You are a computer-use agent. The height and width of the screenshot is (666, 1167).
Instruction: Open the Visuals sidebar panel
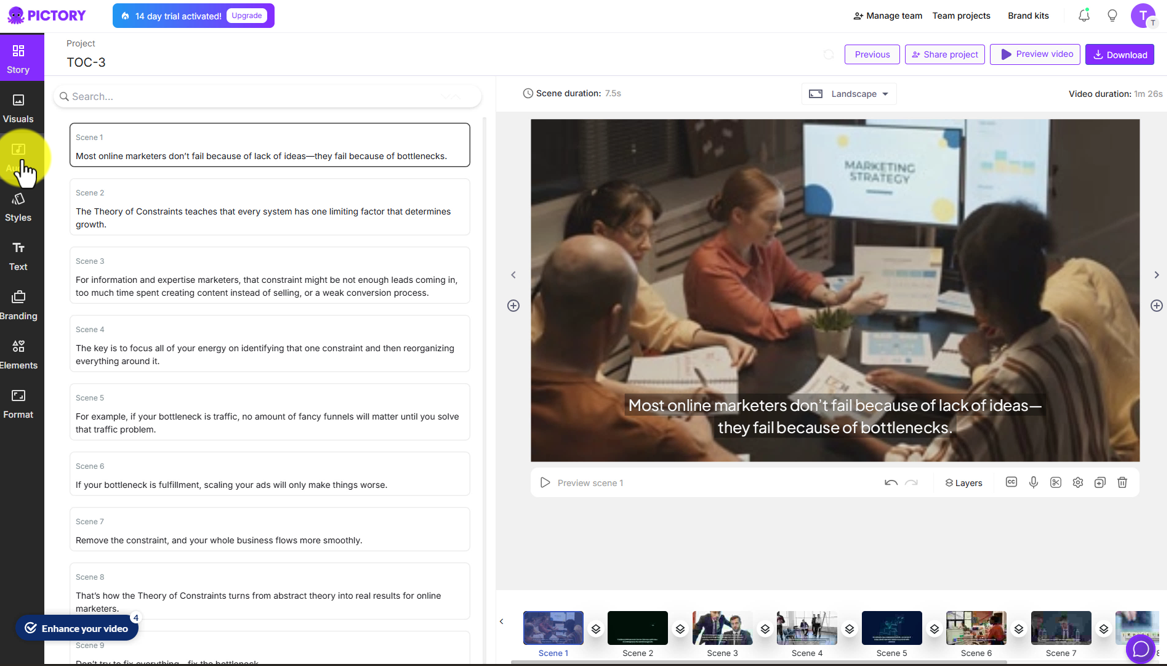[18, 108]
